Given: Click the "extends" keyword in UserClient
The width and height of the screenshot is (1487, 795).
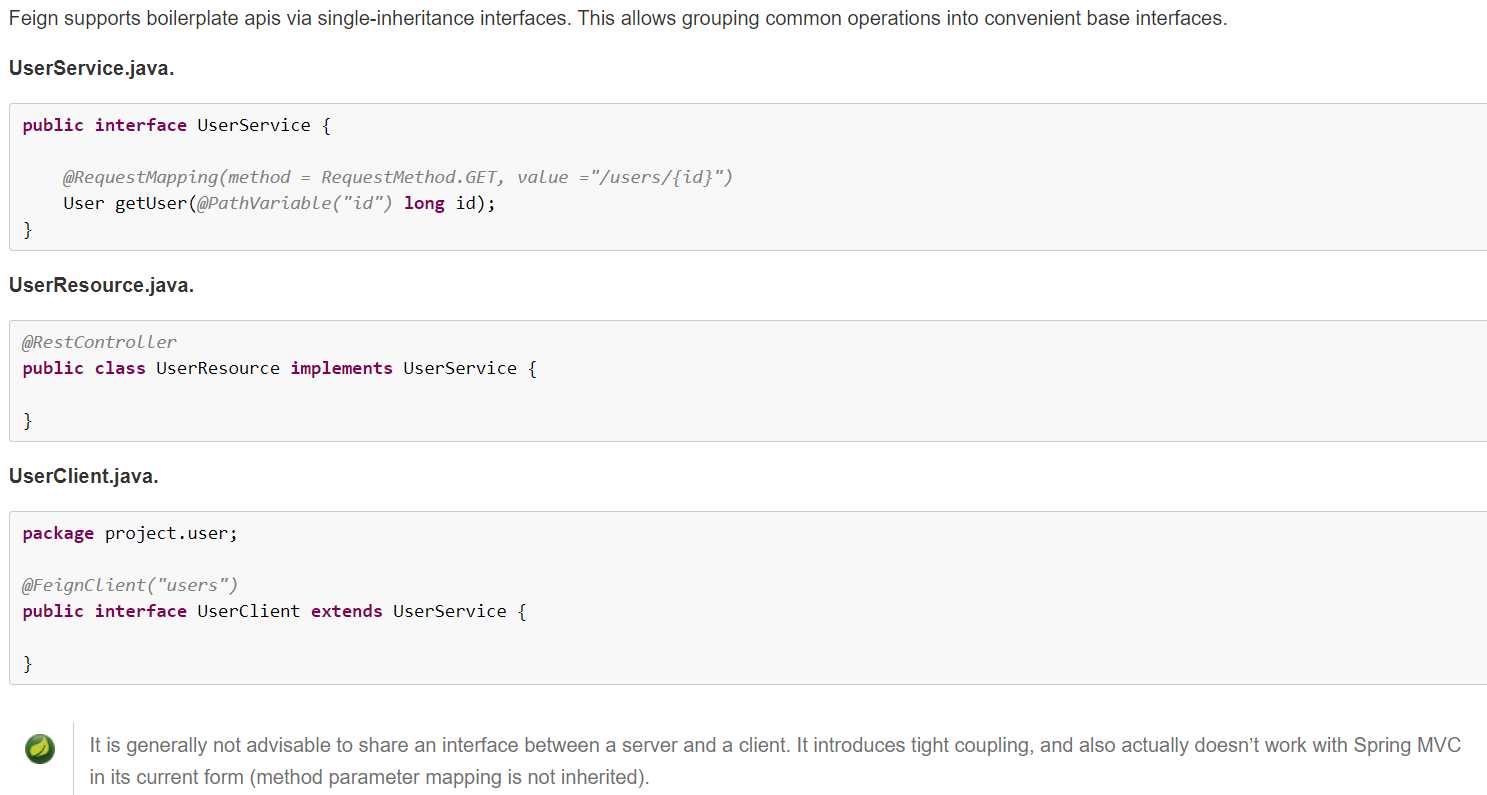Looking at the screenshot, I should click(x=346, y=611).
